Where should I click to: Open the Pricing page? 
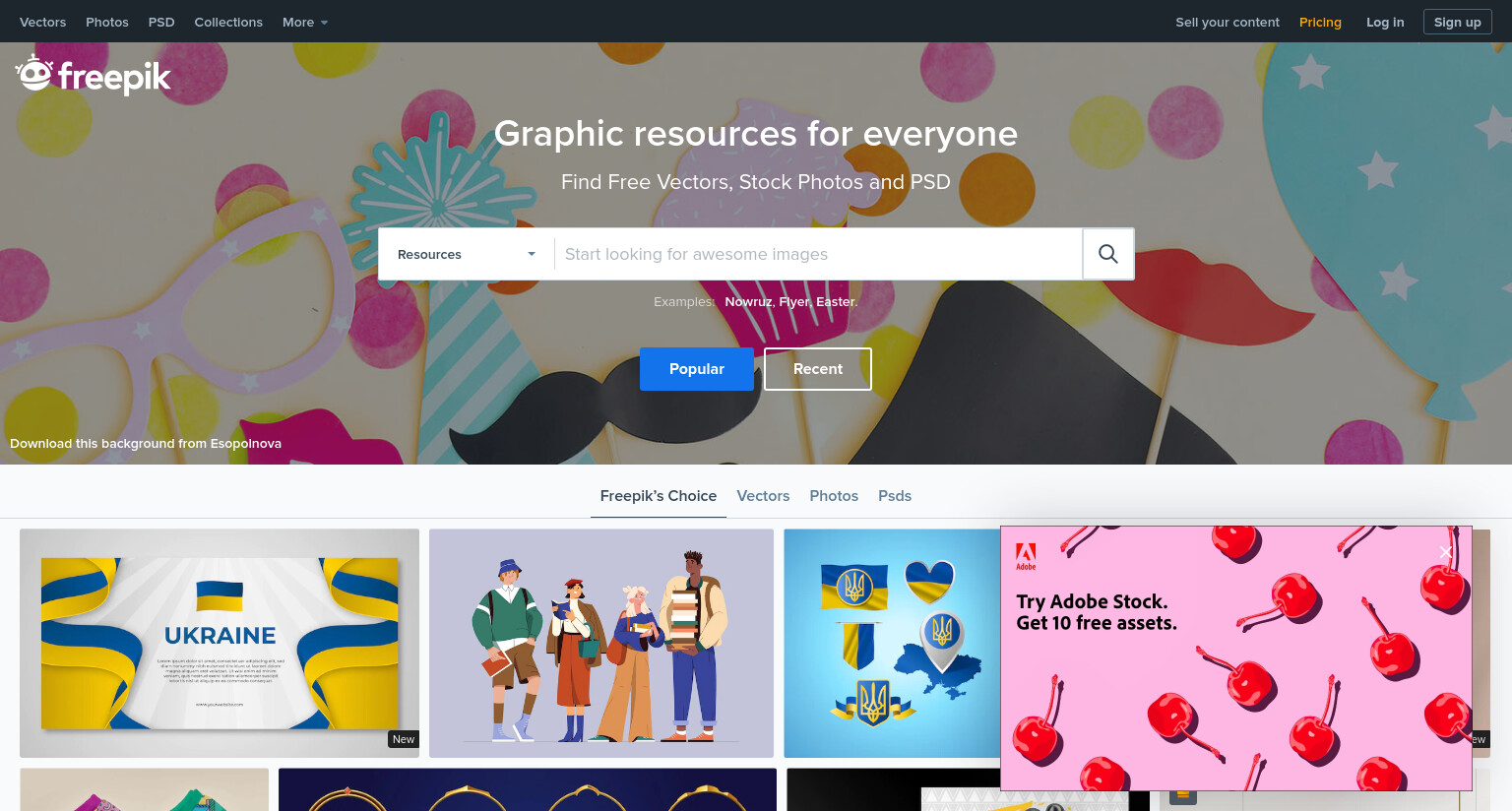[x=1320, y=22]
